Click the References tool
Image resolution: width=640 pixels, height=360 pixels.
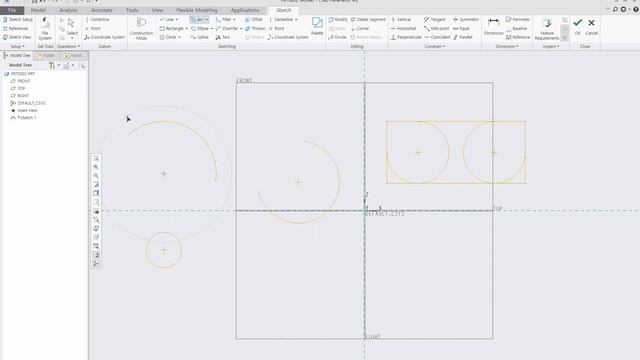tap(16, 28)
